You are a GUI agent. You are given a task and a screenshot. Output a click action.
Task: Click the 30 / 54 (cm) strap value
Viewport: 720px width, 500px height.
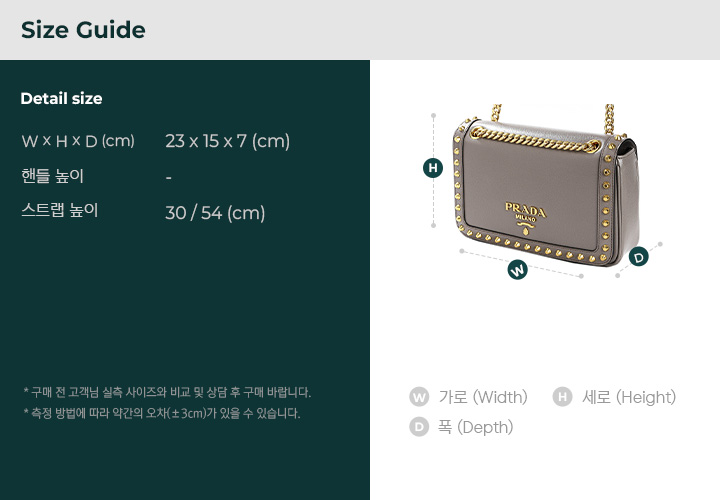click(215, 213)
